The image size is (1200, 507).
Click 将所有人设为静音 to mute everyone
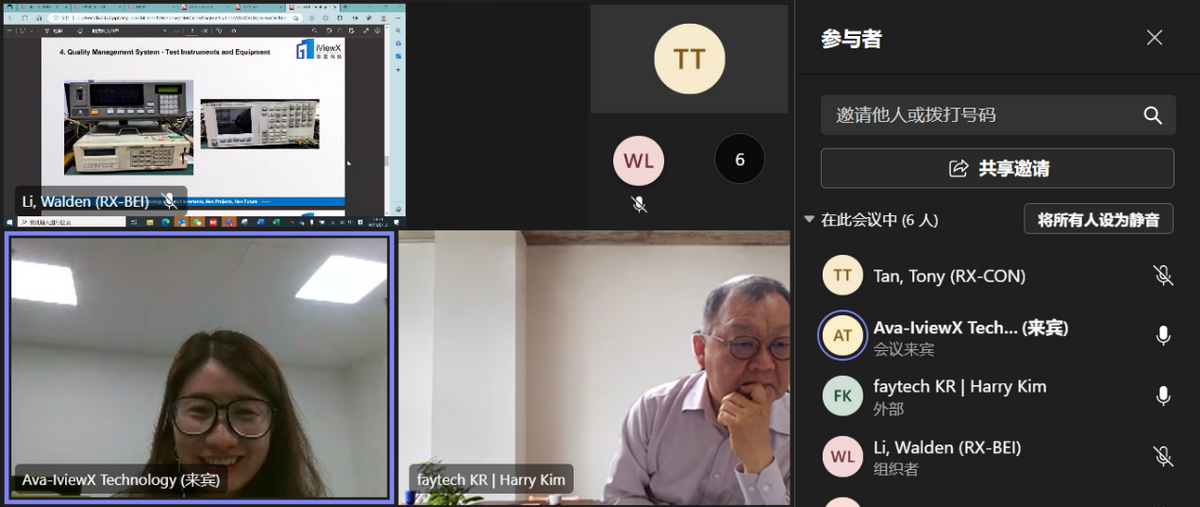1098,219
